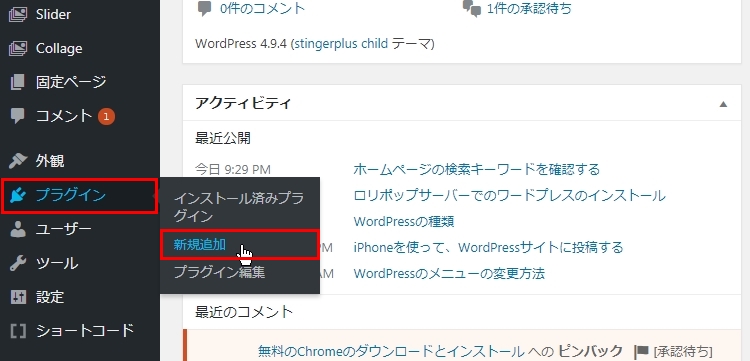Click the 最近のコメント section label
Viewport: 750px width, 361px height.
pyautogui.click(x=244, y=312)
